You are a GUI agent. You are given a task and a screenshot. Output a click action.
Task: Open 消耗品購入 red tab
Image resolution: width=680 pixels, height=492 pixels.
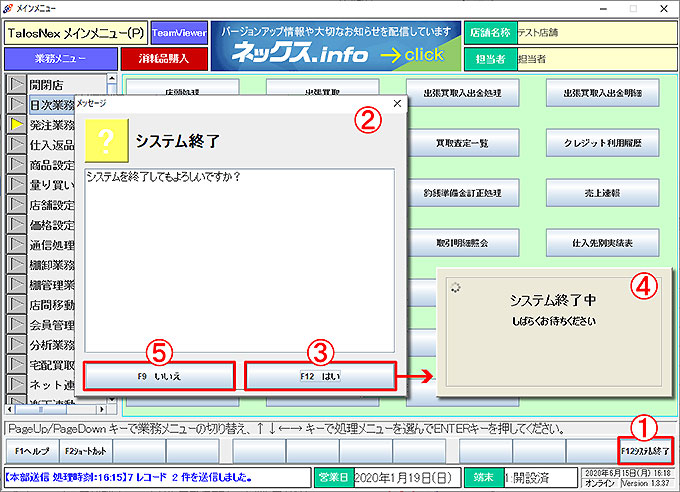(164, 59)
